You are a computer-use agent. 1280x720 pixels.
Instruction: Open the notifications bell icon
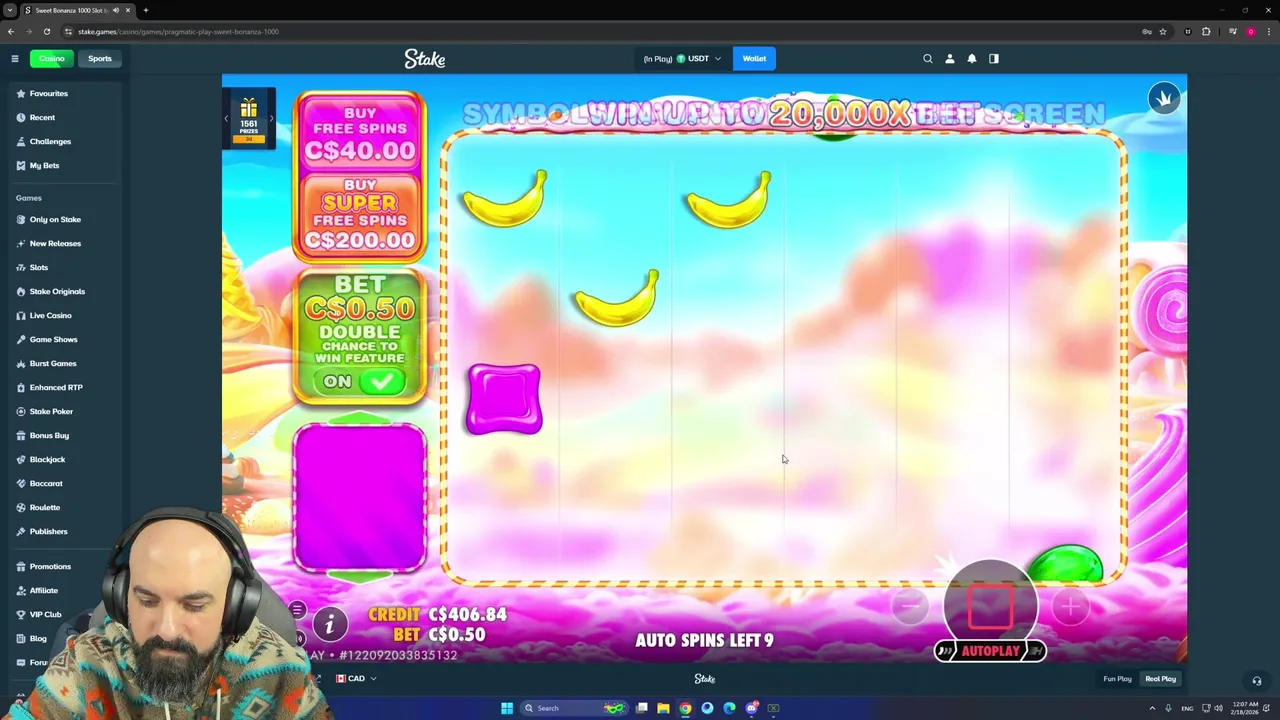click(x=972, y=59)
